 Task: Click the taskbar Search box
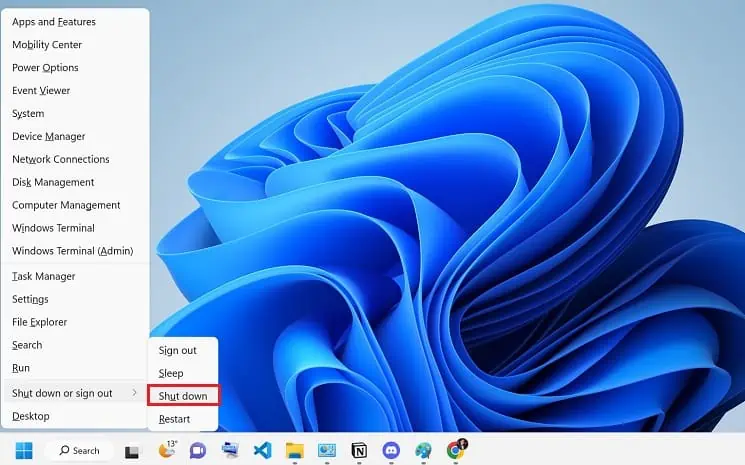coord(78,451)
